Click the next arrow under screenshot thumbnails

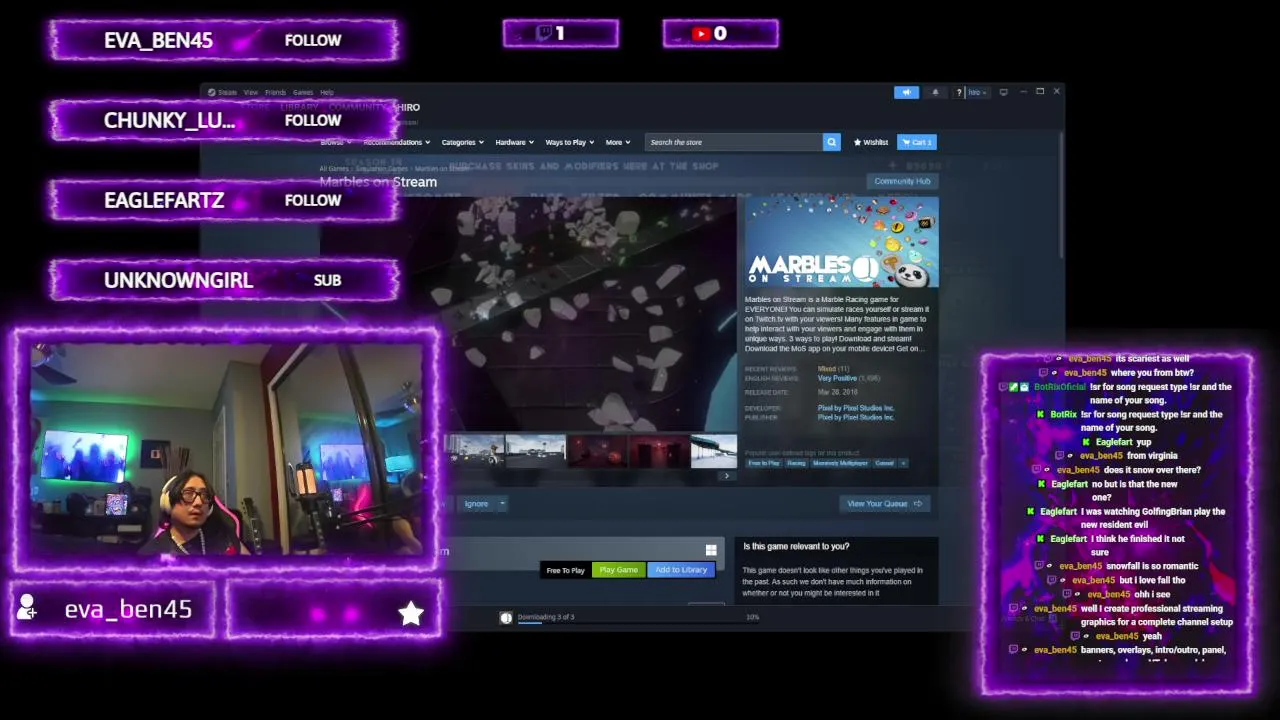click(727, 475)
